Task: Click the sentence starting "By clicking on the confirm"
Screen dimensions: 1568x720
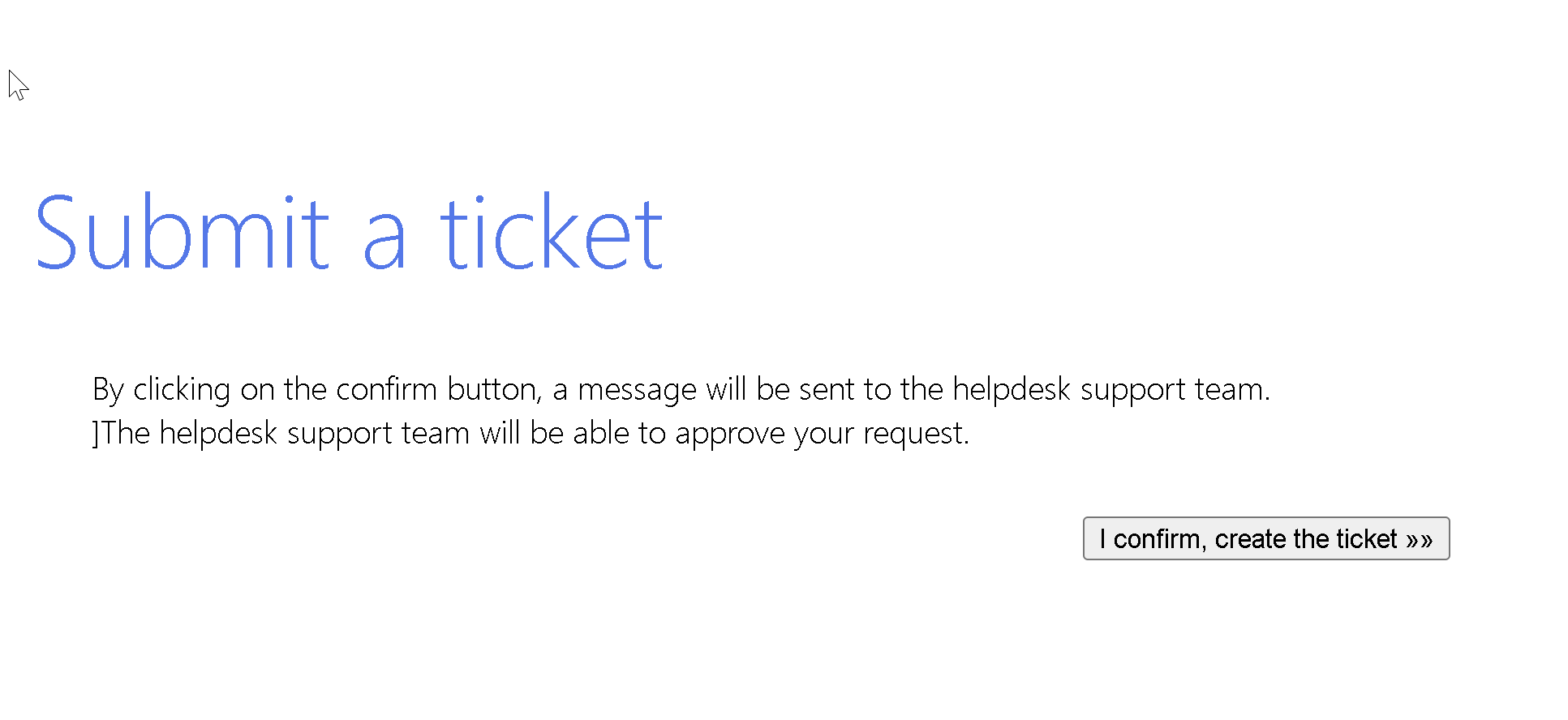Action: pyautogui.click(x=681, y=390)
